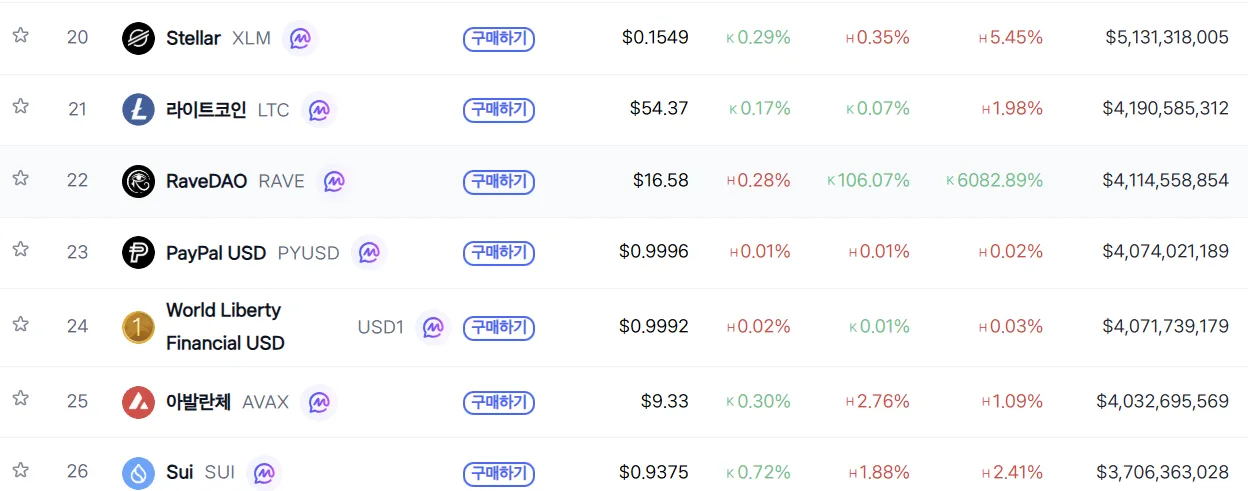Open the community chat icon beside XLM

pyautogui.click(x=300, y=38)
